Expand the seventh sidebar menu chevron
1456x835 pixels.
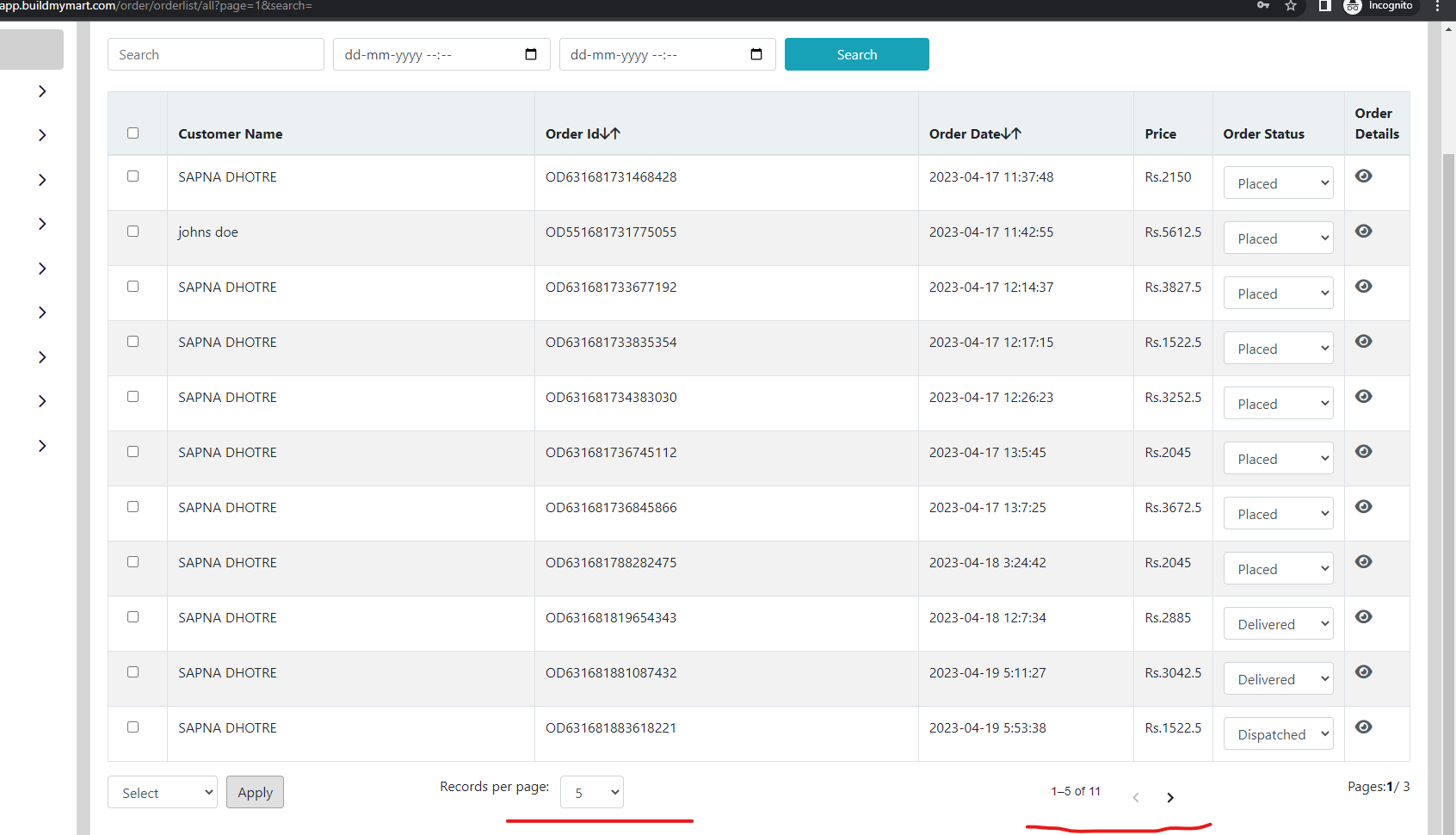[42, 357]
